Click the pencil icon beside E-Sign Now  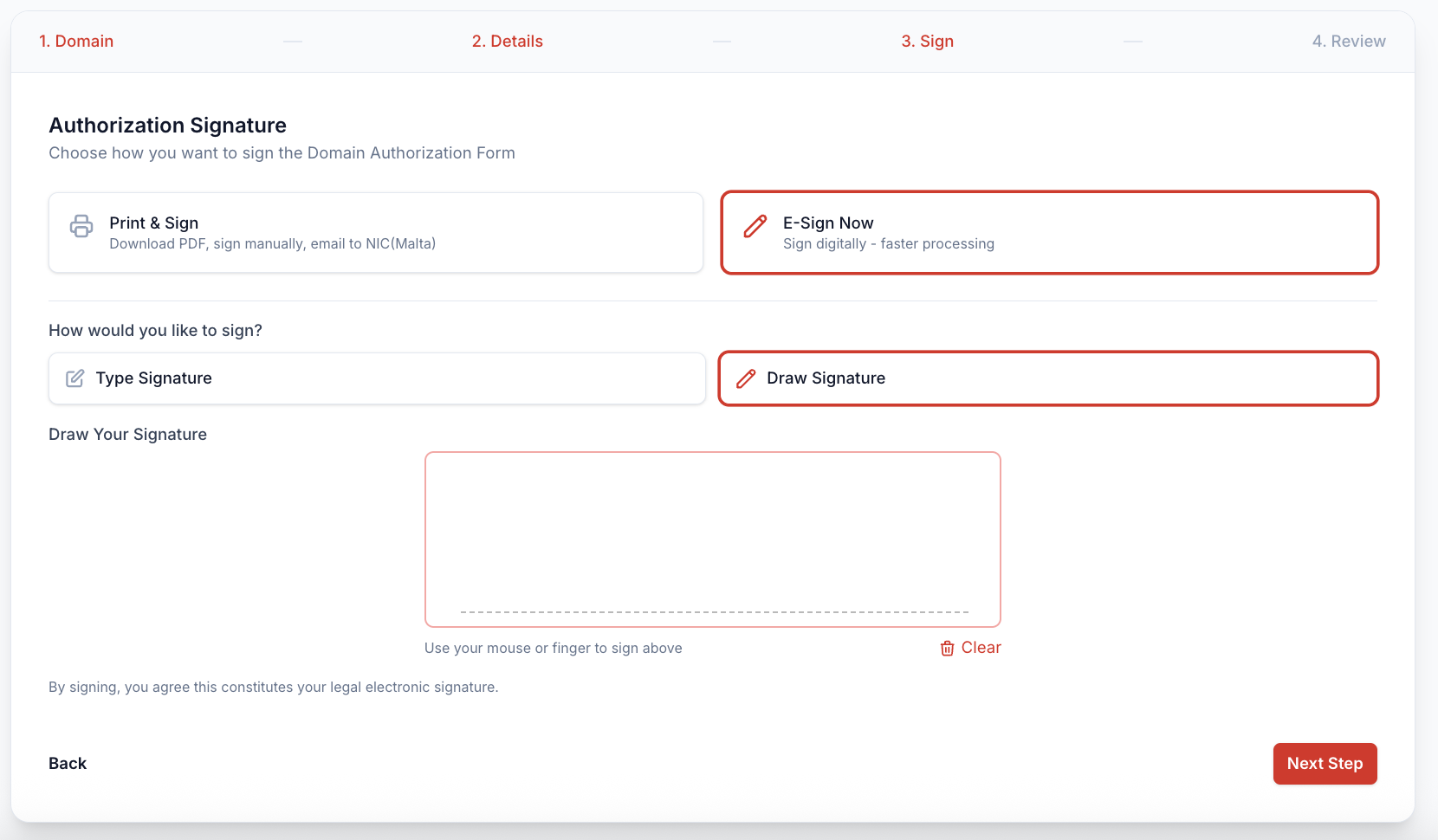tap(755, 226)
